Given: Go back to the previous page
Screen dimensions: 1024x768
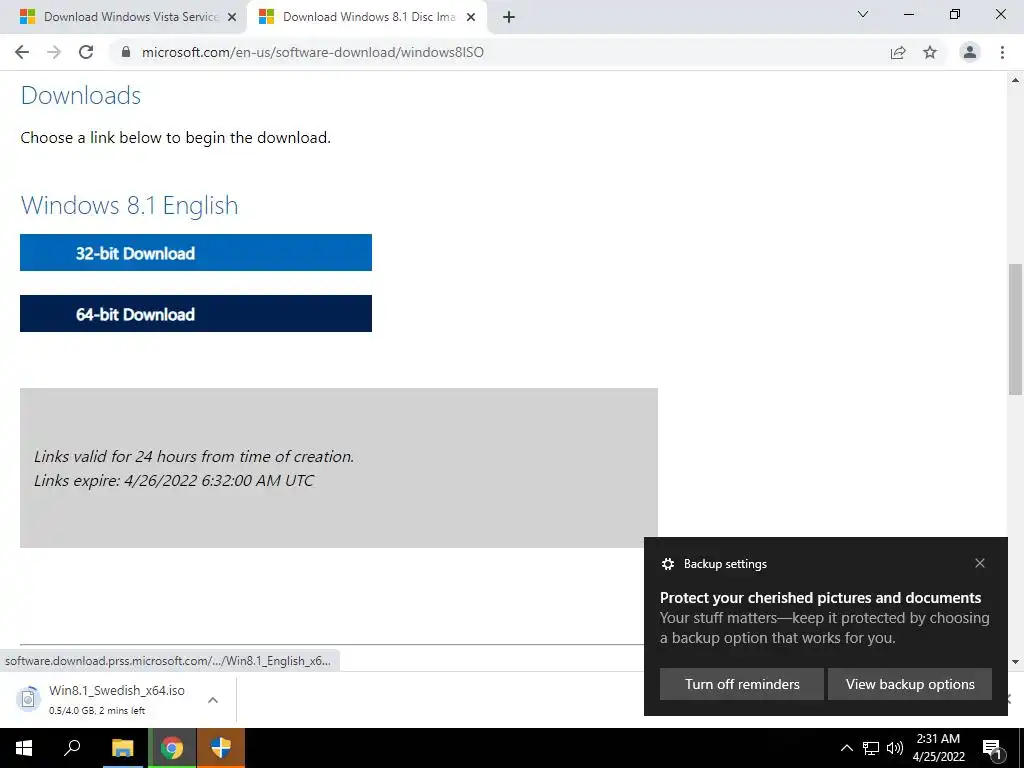Looking at the screenshot, I should coord(22,52).
